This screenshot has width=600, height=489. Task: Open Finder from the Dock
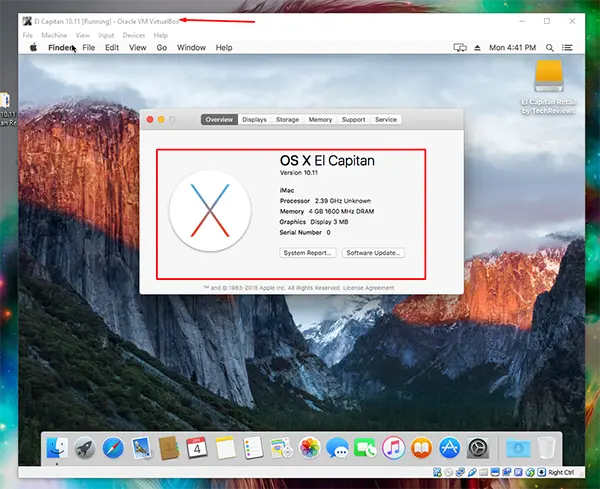tap(57, 448)
